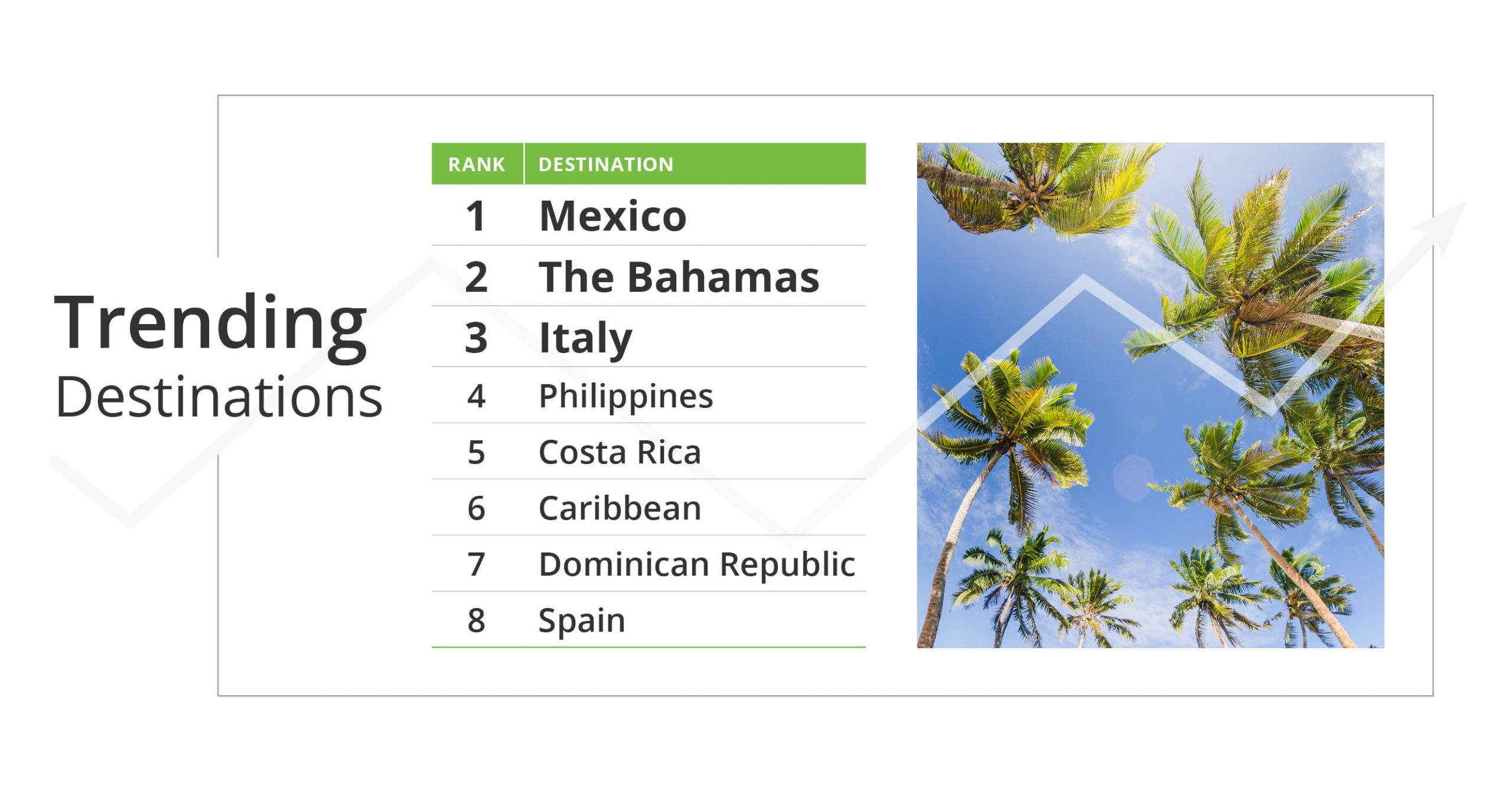1512x791 pixels.
Task: Choose Italy from the trending list
Action: (x=585, y=338)
